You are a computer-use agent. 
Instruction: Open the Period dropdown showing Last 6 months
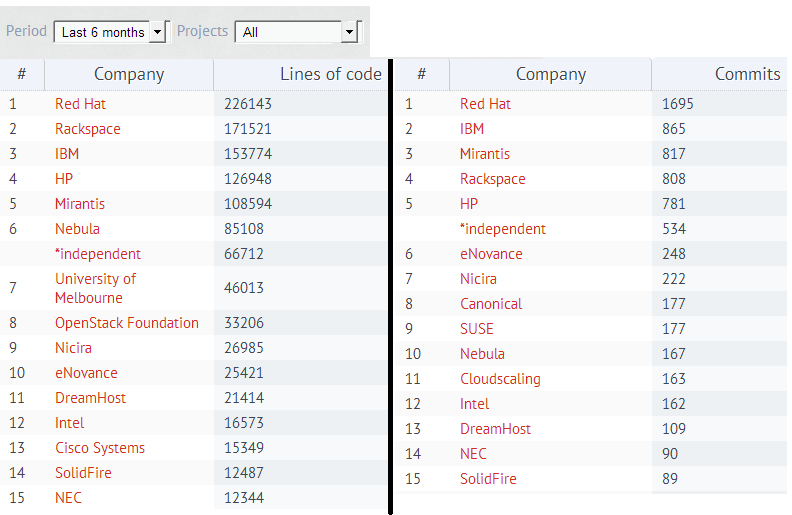(x=110, y=32)
